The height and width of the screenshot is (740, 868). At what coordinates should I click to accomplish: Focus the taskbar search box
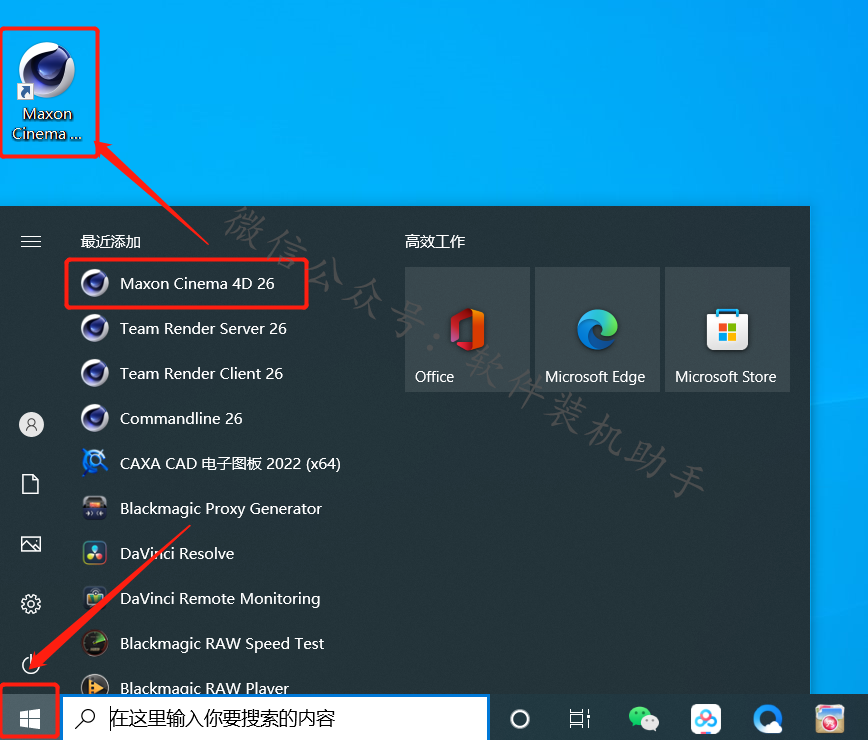(x=275, y=718)
